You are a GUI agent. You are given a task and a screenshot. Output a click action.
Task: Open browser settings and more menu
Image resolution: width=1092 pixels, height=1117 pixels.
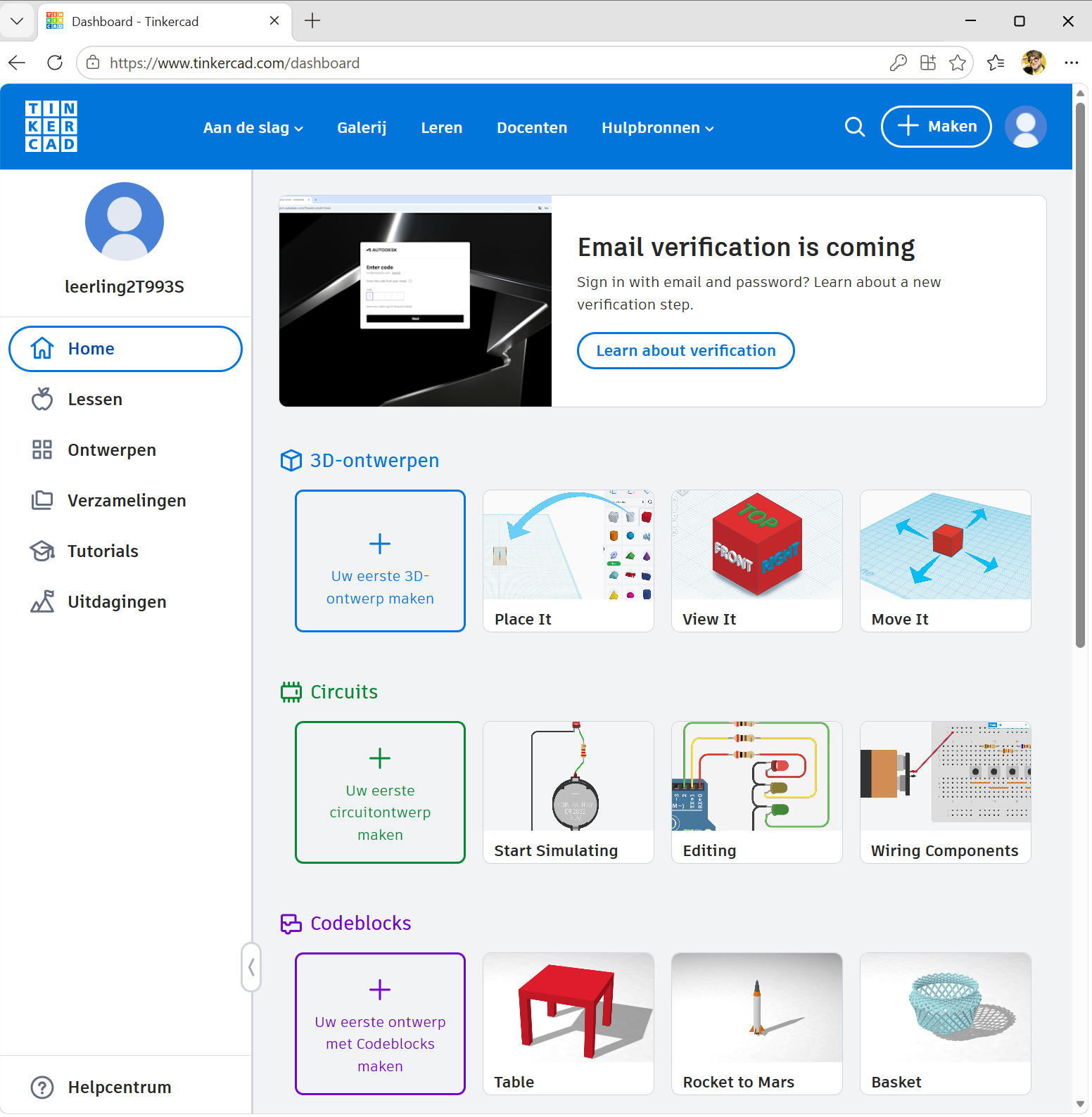pyautogui.click(x=1071, y=63)
